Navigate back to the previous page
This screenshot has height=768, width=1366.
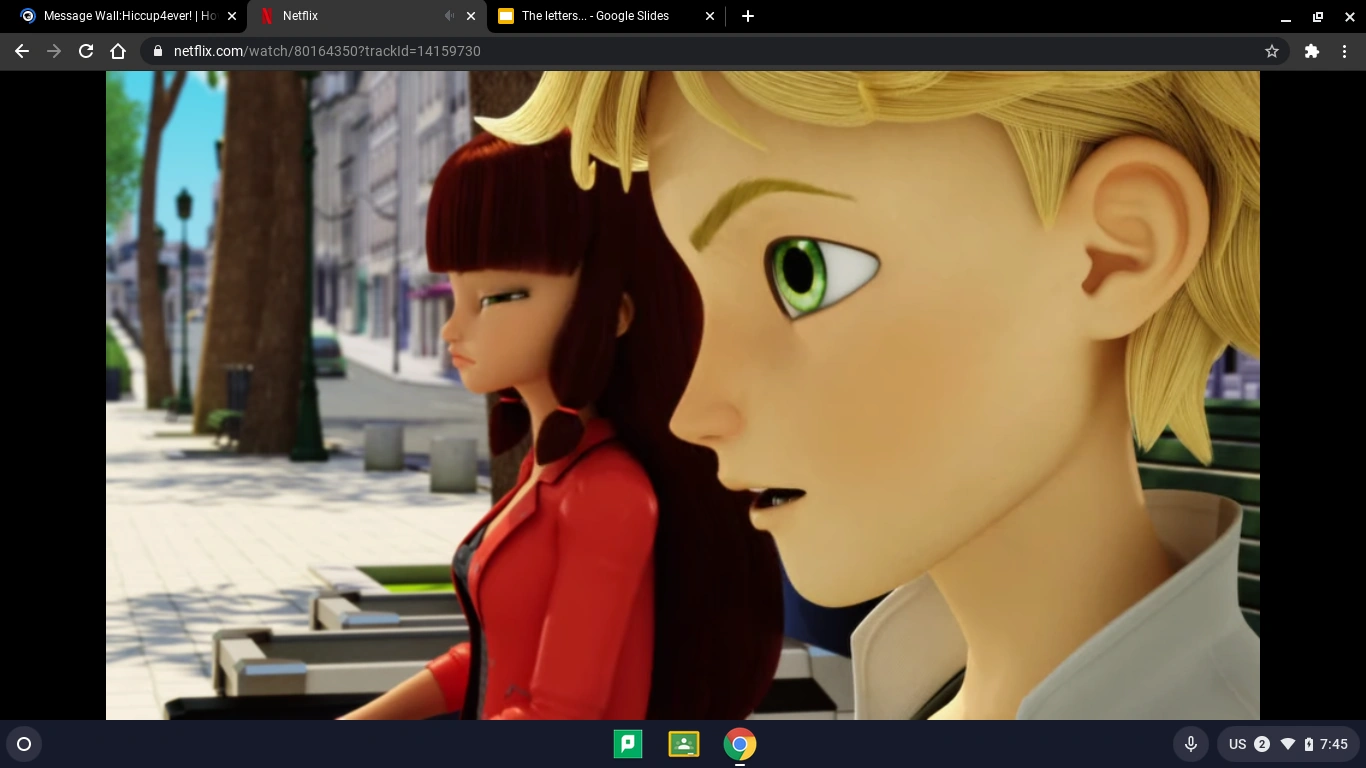coord(21,51)
